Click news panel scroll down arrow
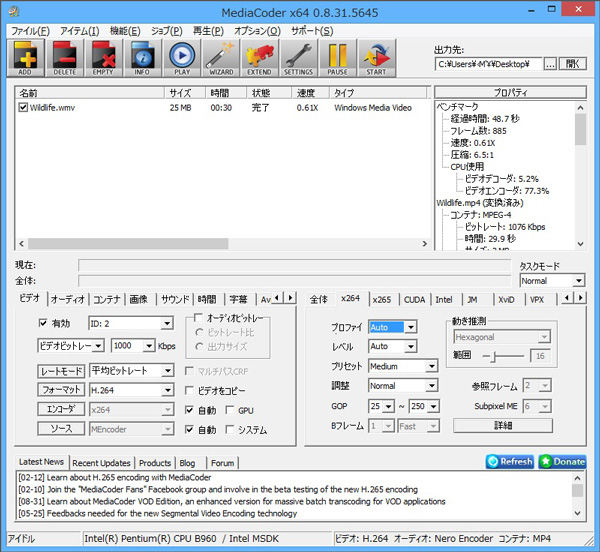 point(577,513)
